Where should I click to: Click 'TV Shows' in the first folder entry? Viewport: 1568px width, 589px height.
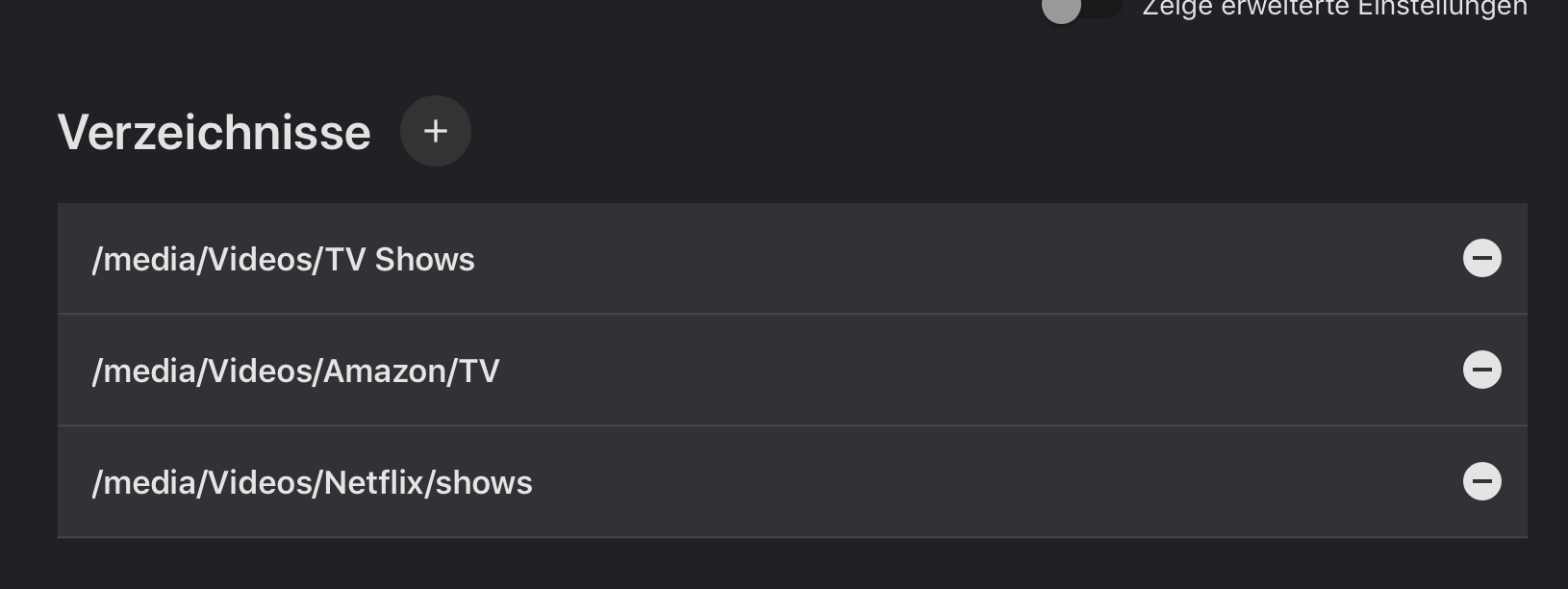(x=400, y=260)
